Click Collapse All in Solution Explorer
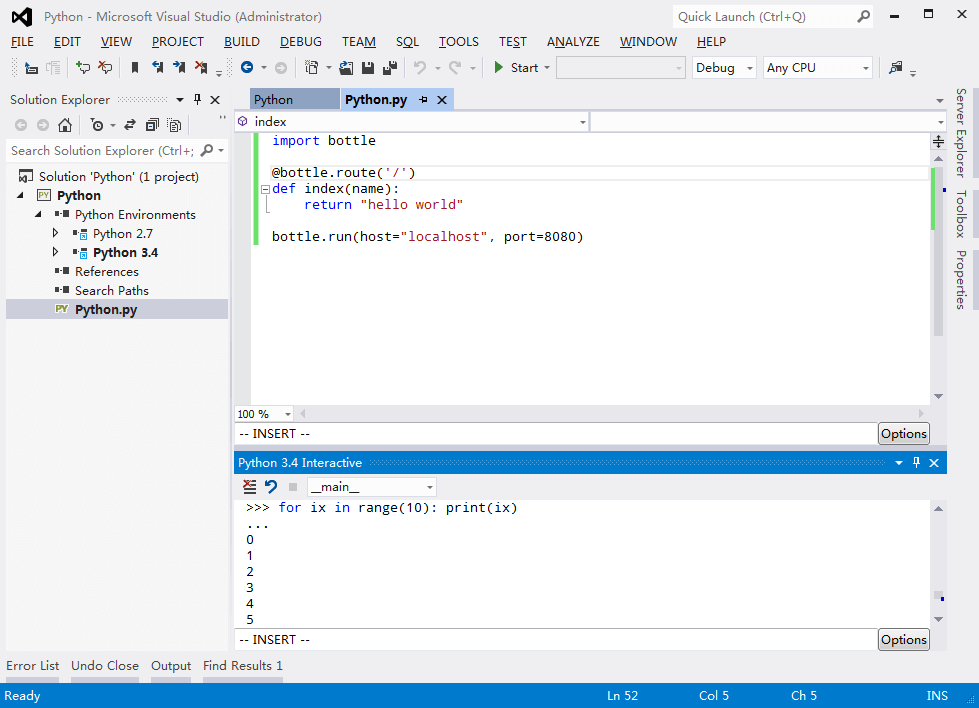Image resolution: width=979 pixels, height=708 pixels. point(152,125)
